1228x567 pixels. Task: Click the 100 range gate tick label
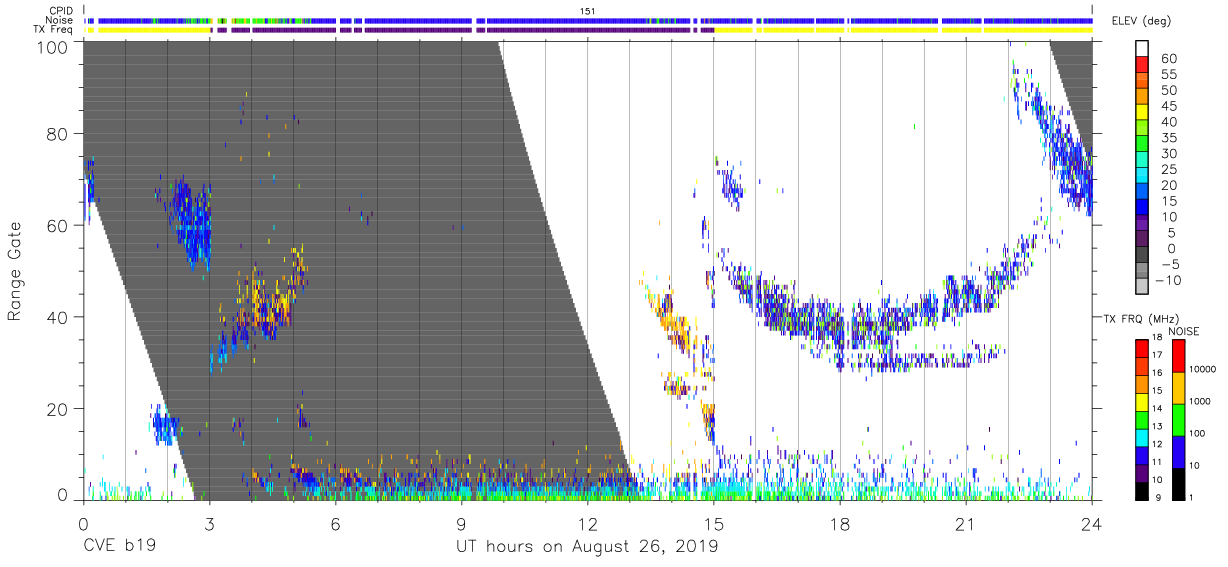click(x=51, y=46)
